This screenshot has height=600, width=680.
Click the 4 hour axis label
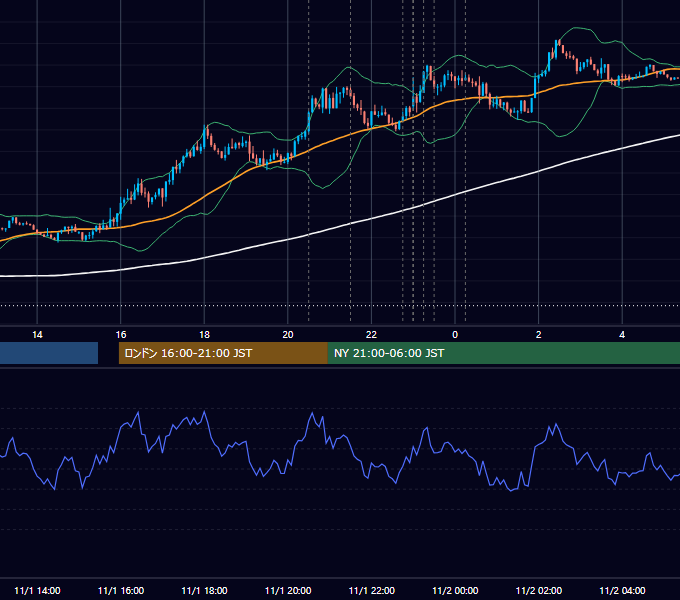[622, 335]
